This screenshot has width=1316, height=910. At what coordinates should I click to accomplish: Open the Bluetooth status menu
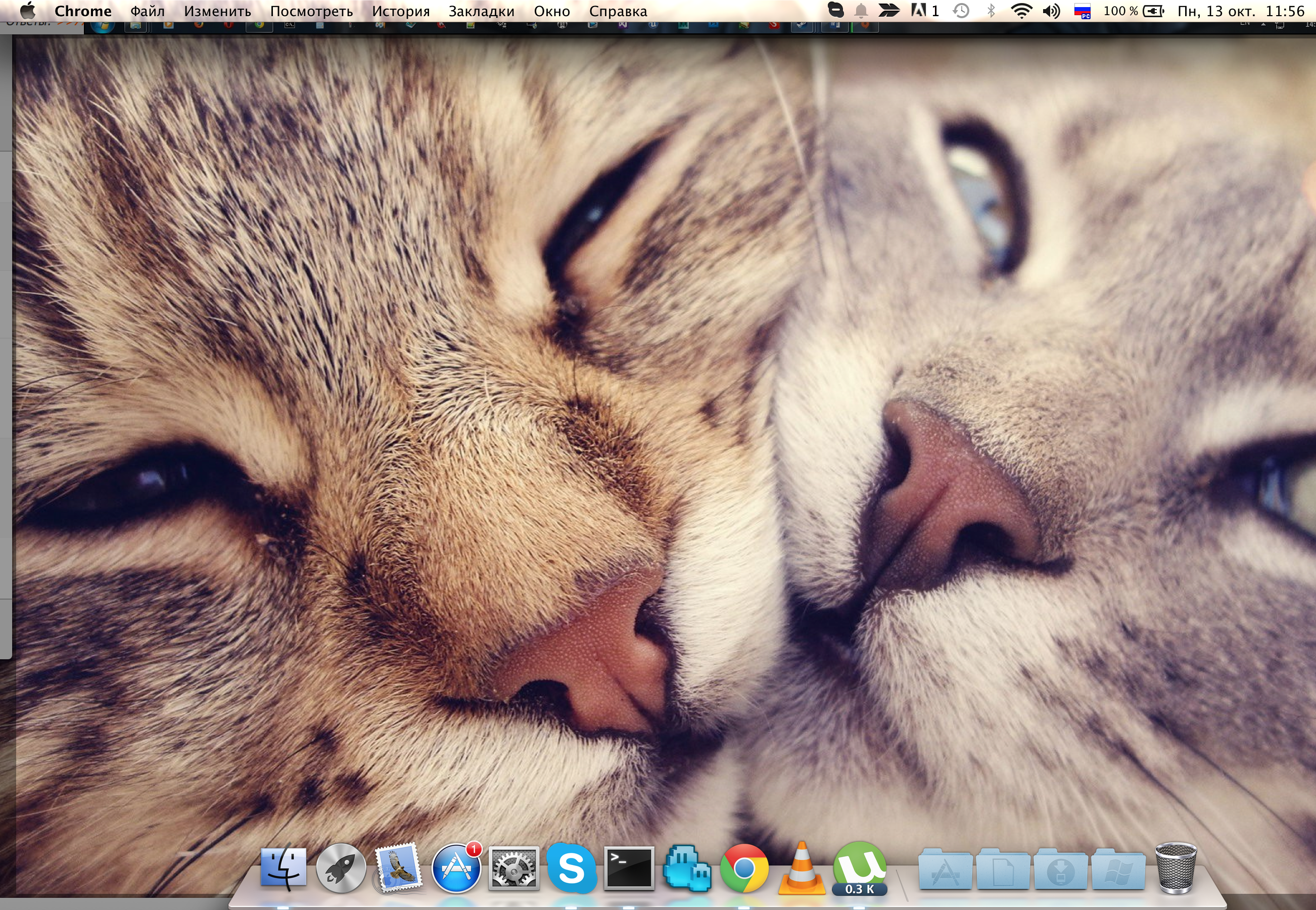[991, 11]
